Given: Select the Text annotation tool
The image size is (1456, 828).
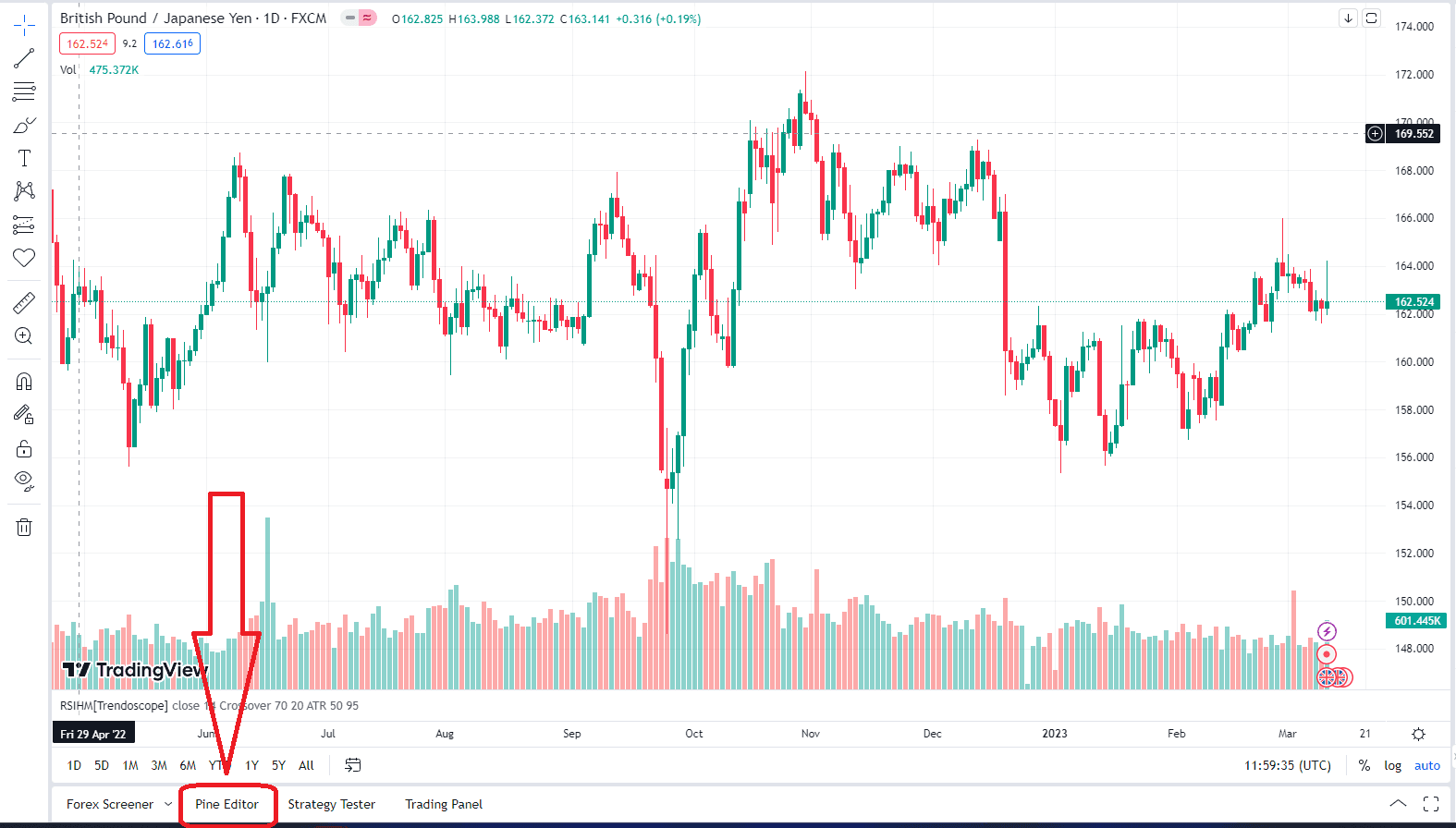Looking at the screenshot, I should pos(24,157).
